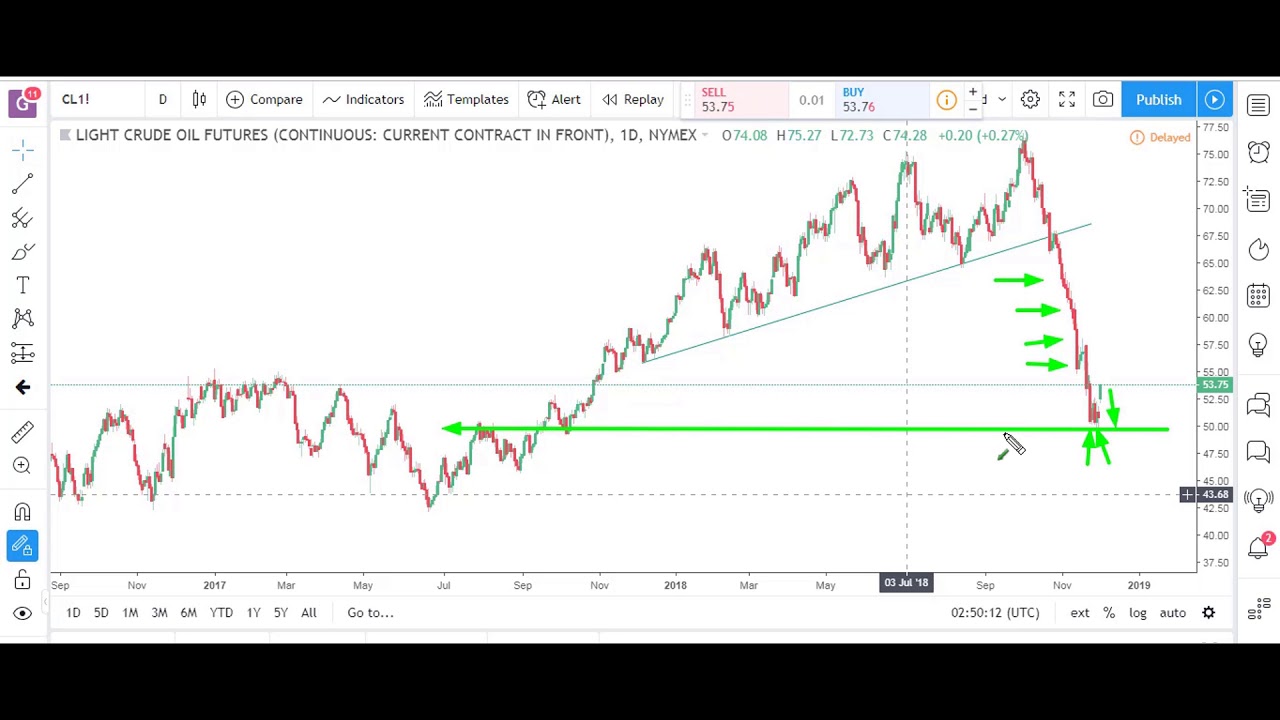
Task: Take a chart snapshot with the camera
Action: coord(1103,99)
